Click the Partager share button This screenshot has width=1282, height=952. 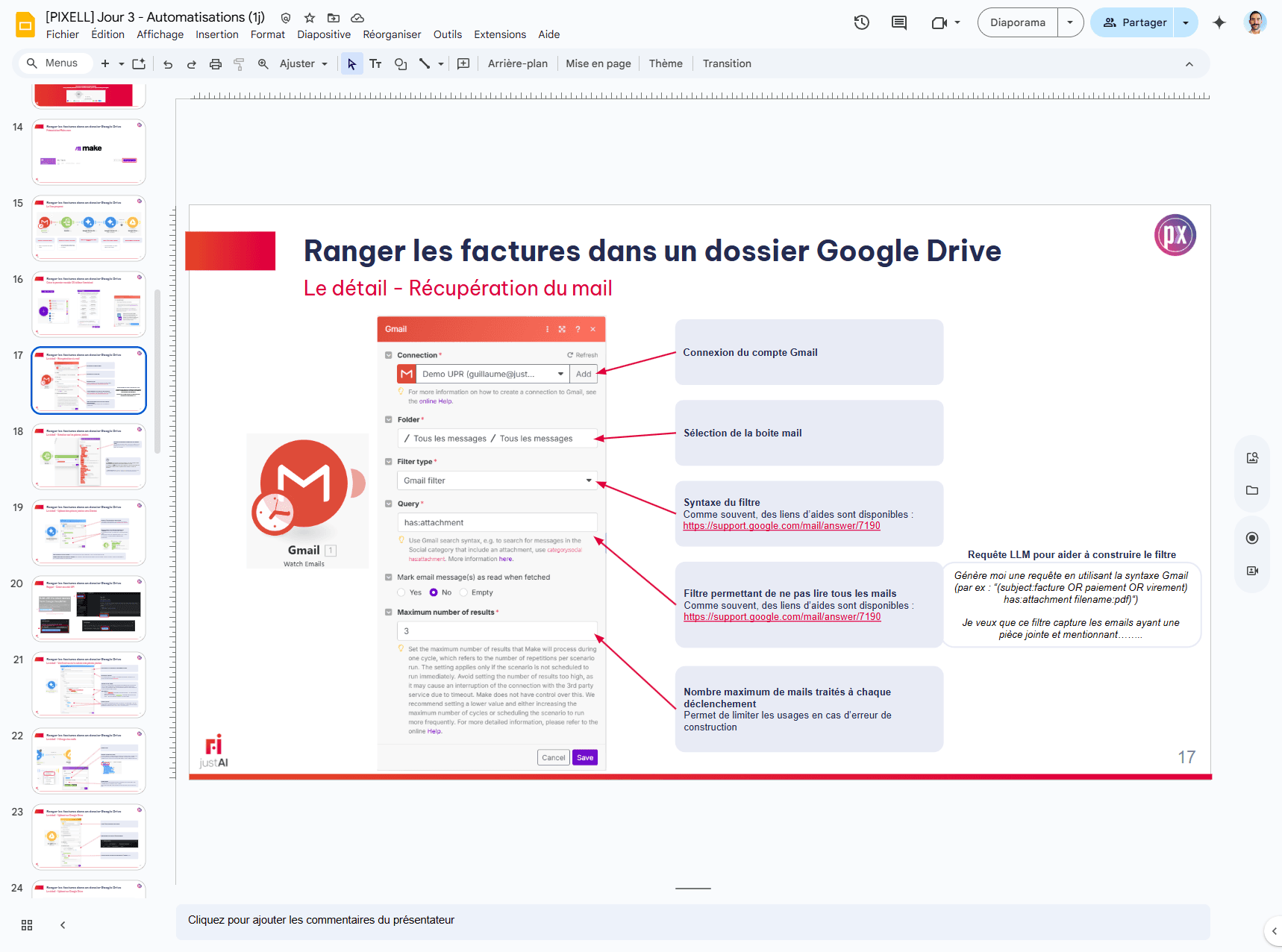pyautogui.click(x=1134, y=22)
